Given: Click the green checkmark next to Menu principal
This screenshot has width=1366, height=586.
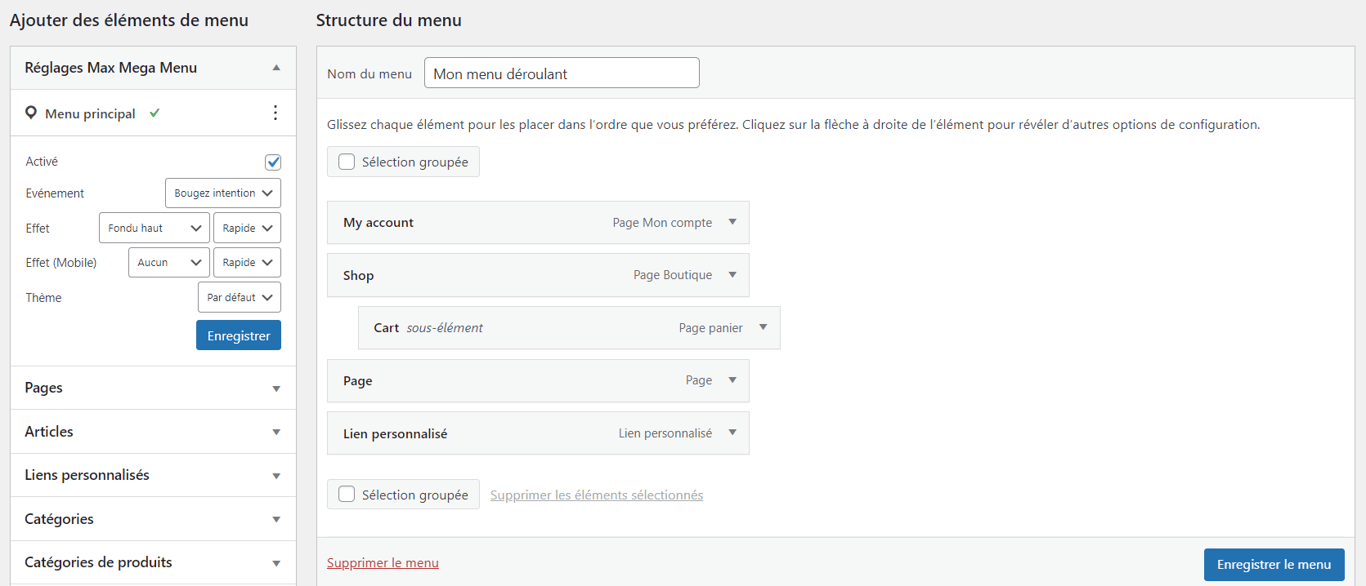Looking at the screenshot, I should (154, 112).
